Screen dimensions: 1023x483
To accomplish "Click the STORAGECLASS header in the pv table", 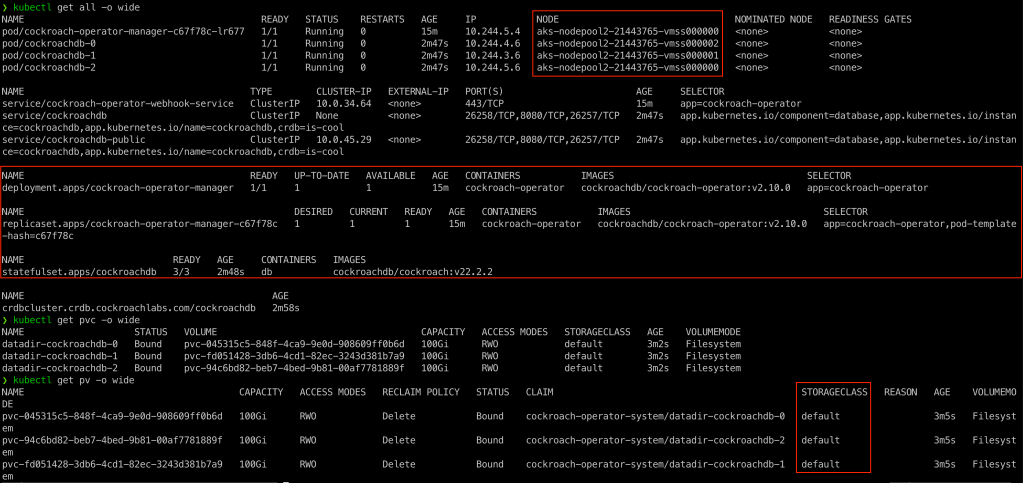I will (x=834, y=391).
